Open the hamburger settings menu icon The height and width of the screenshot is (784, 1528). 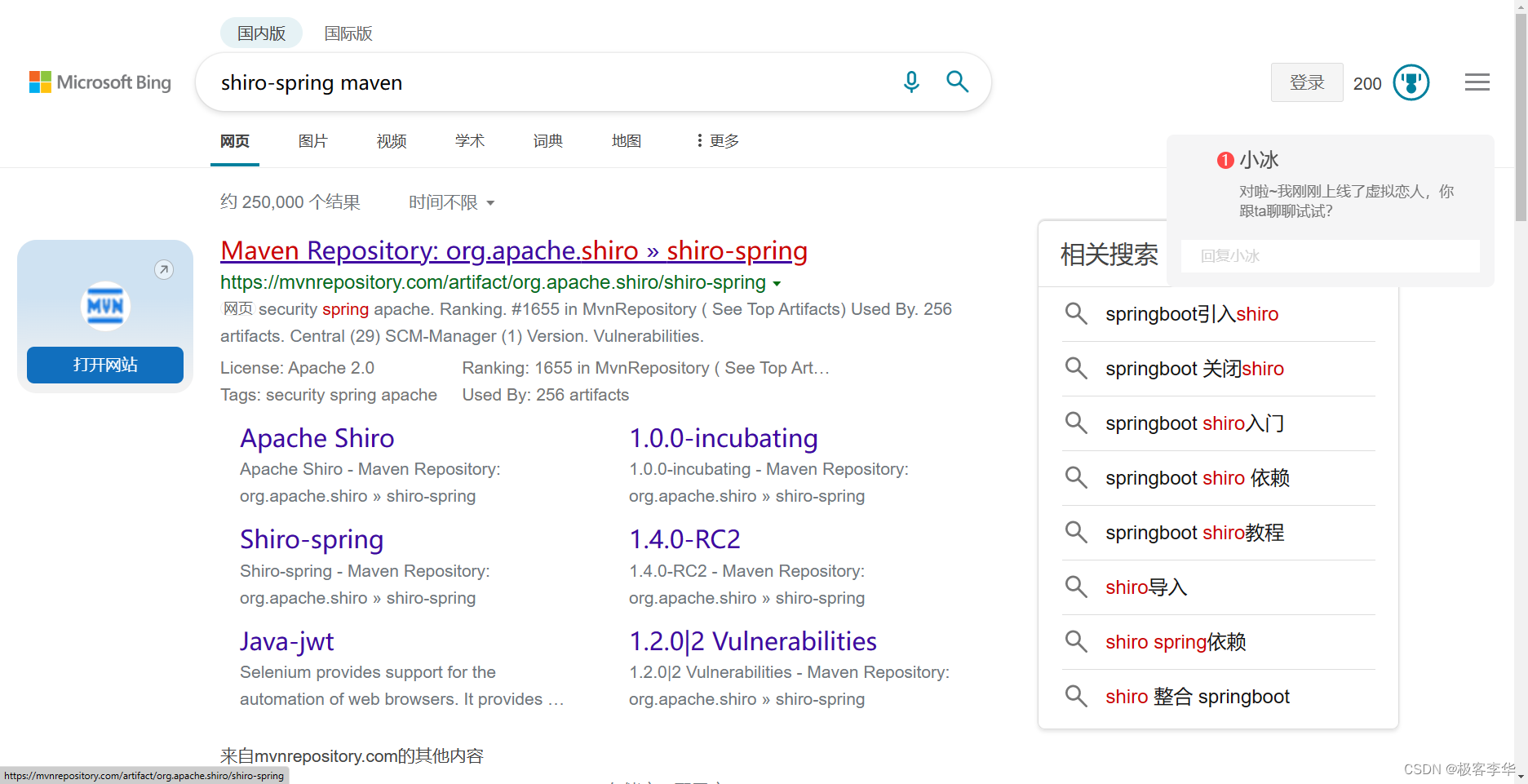[1477, 82]
